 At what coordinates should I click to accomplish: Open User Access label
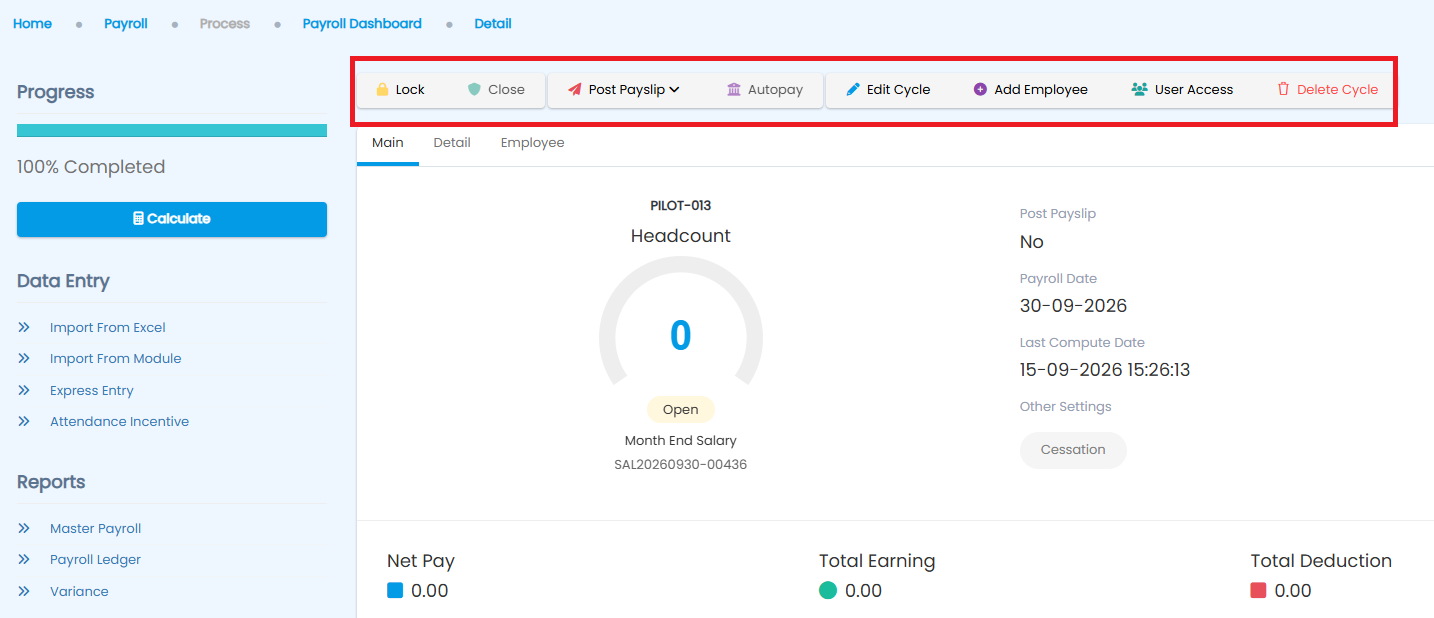tap(1194, 89)
